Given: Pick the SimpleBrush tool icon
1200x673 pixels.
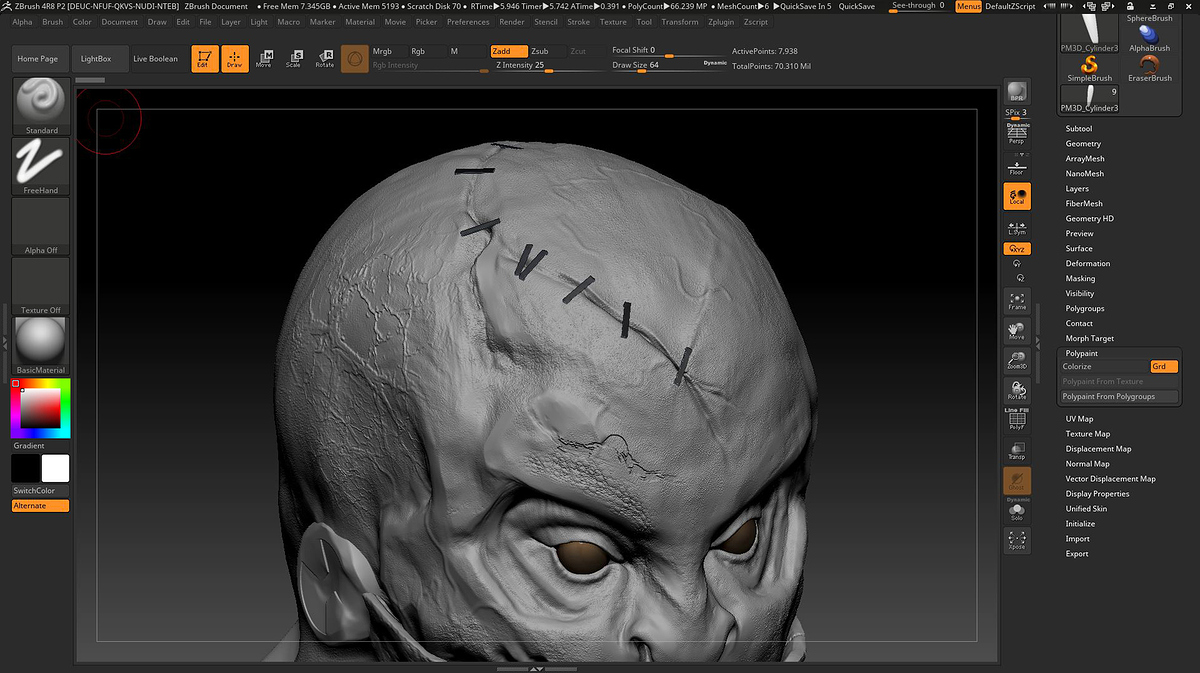Looking at the screenshot, I should point(1089,66).
